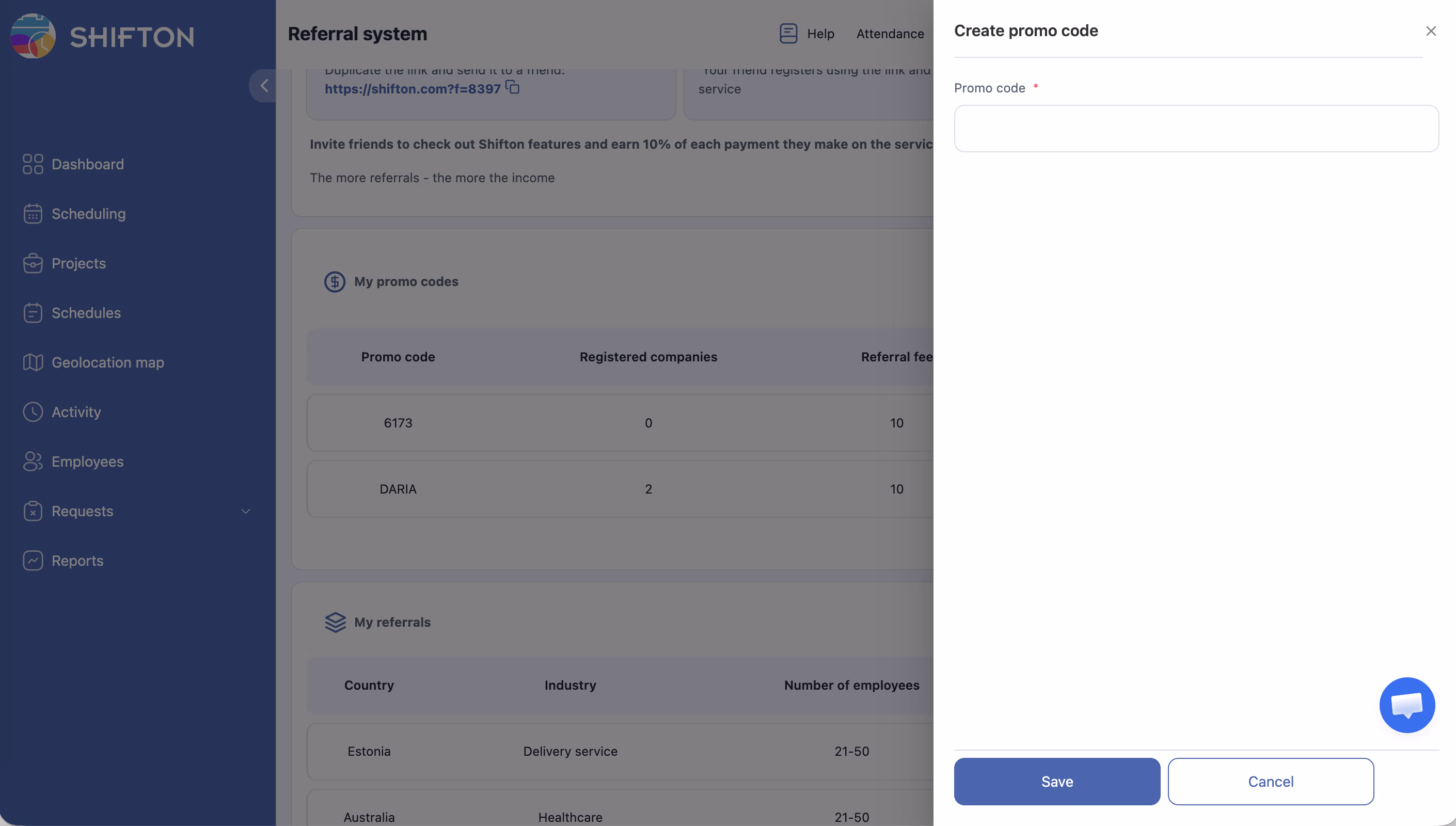
Task: Collapse the sidebar with the chevron arrow
Action: (x=264, y=86)
